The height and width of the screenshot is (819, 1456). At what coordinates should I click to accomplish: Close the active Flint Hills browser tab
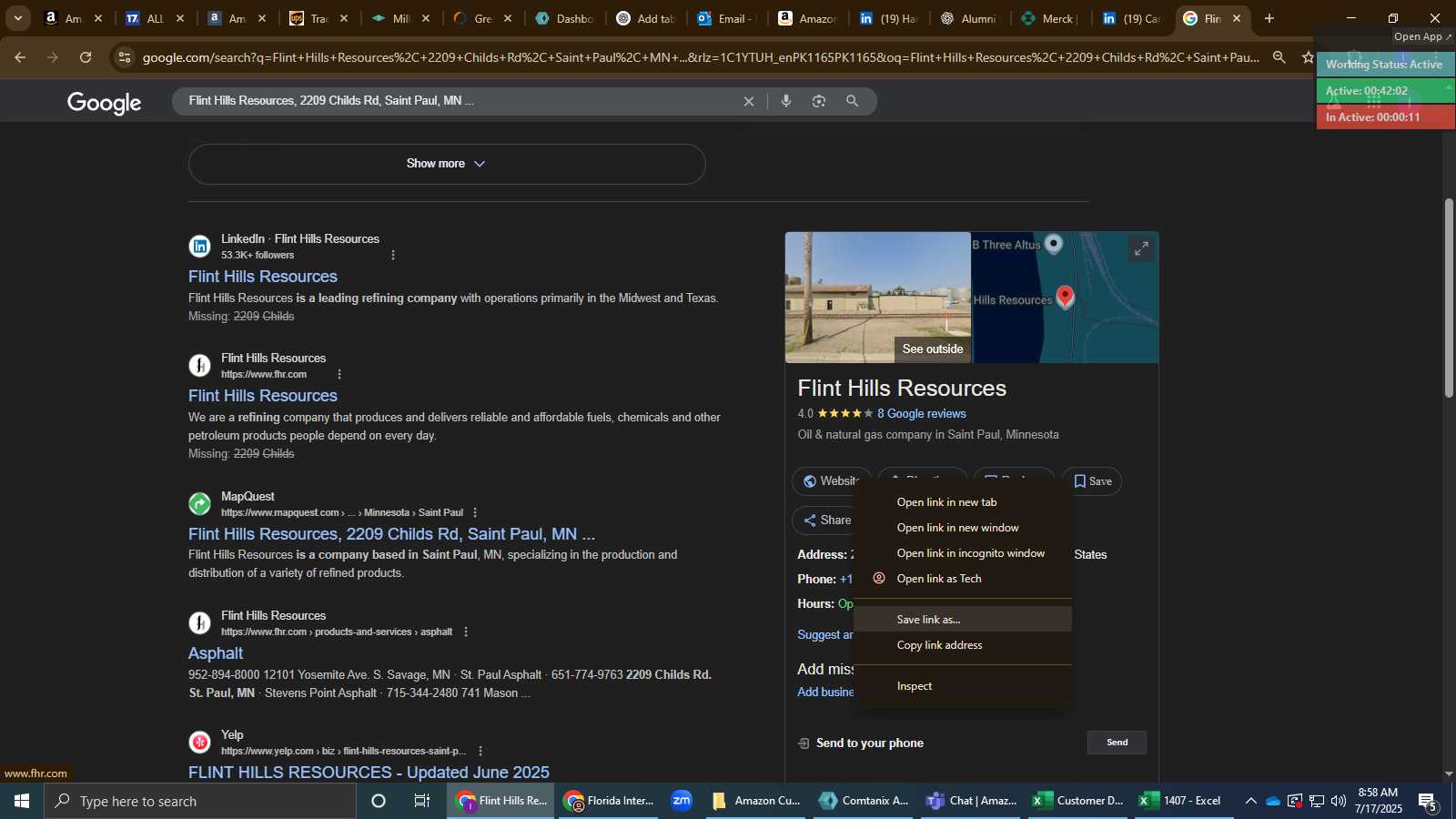(1237, 18)
